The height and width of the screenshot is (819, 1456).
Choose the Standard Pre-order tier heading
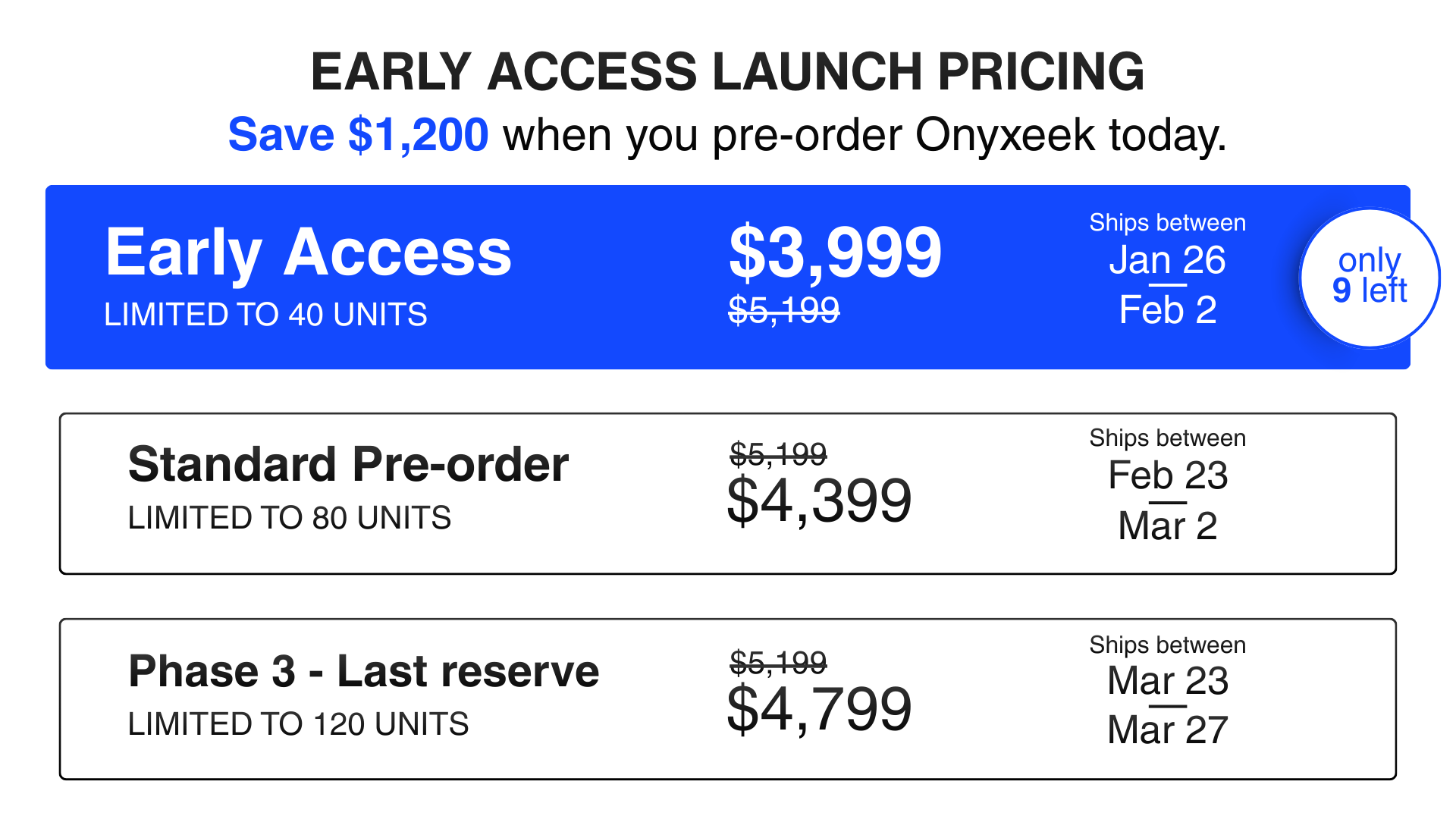[x=348, y=464]
